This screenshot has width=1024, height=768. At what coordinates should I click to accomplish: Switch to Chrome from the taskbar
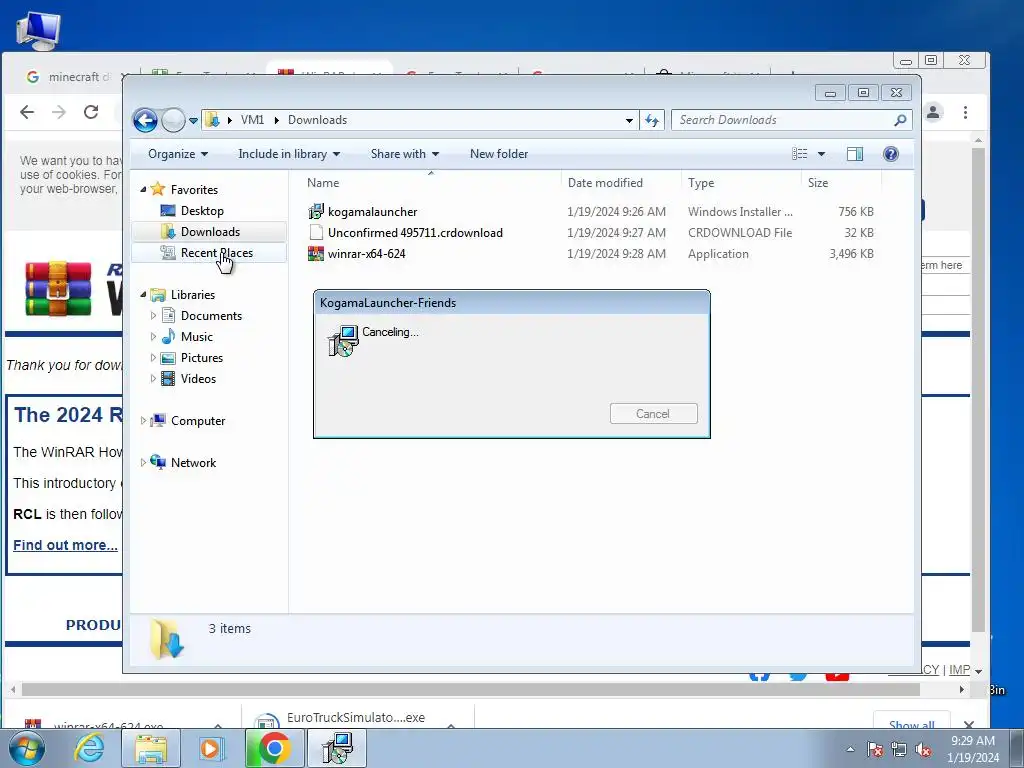click(x=274, y=748)
